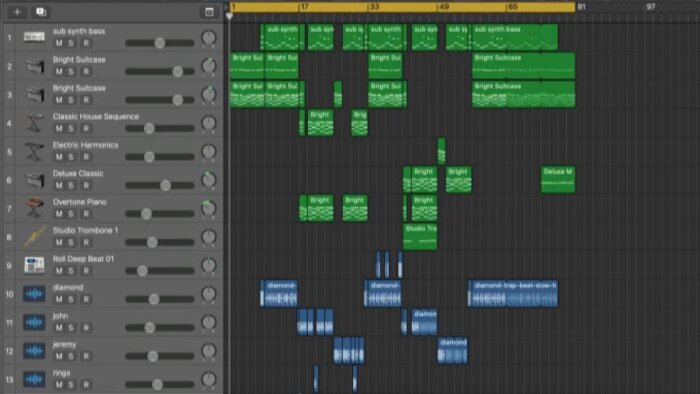Screen dimensions: 700x394
Task: Select Bright Suitcase track 3 instrument icon
Action: (x=34, y=94)
